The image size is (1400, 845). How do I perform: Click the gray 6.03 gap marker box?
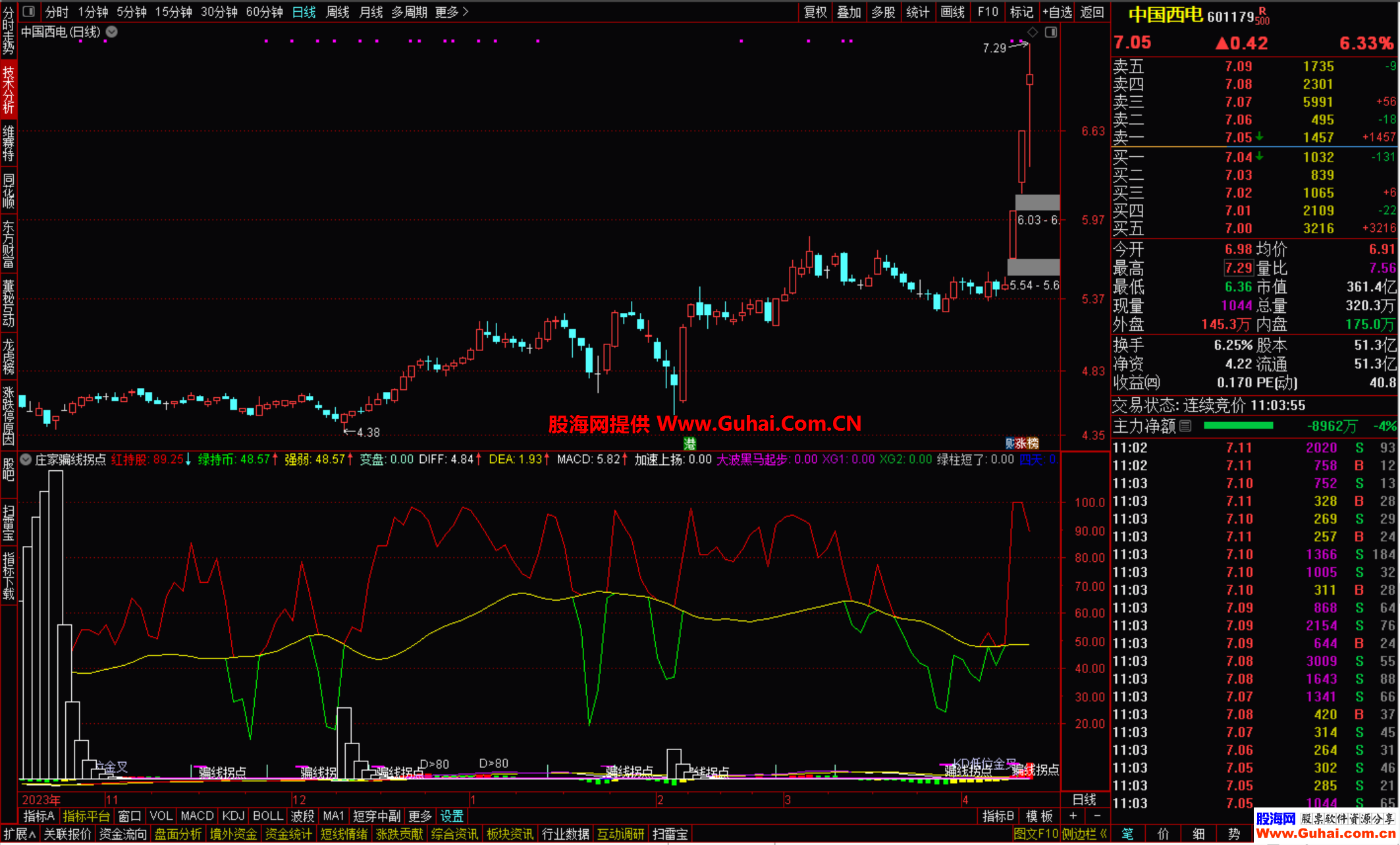pos(1038,202)
